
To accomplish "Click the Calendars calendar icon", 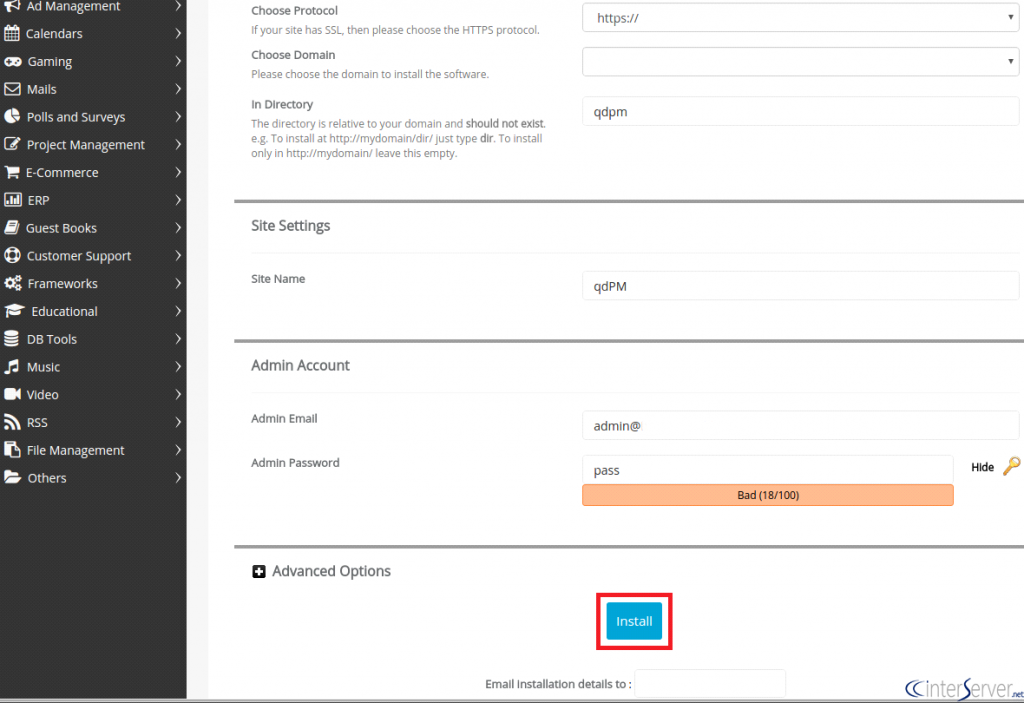I will pyautogui.click(x=12, y=33).
